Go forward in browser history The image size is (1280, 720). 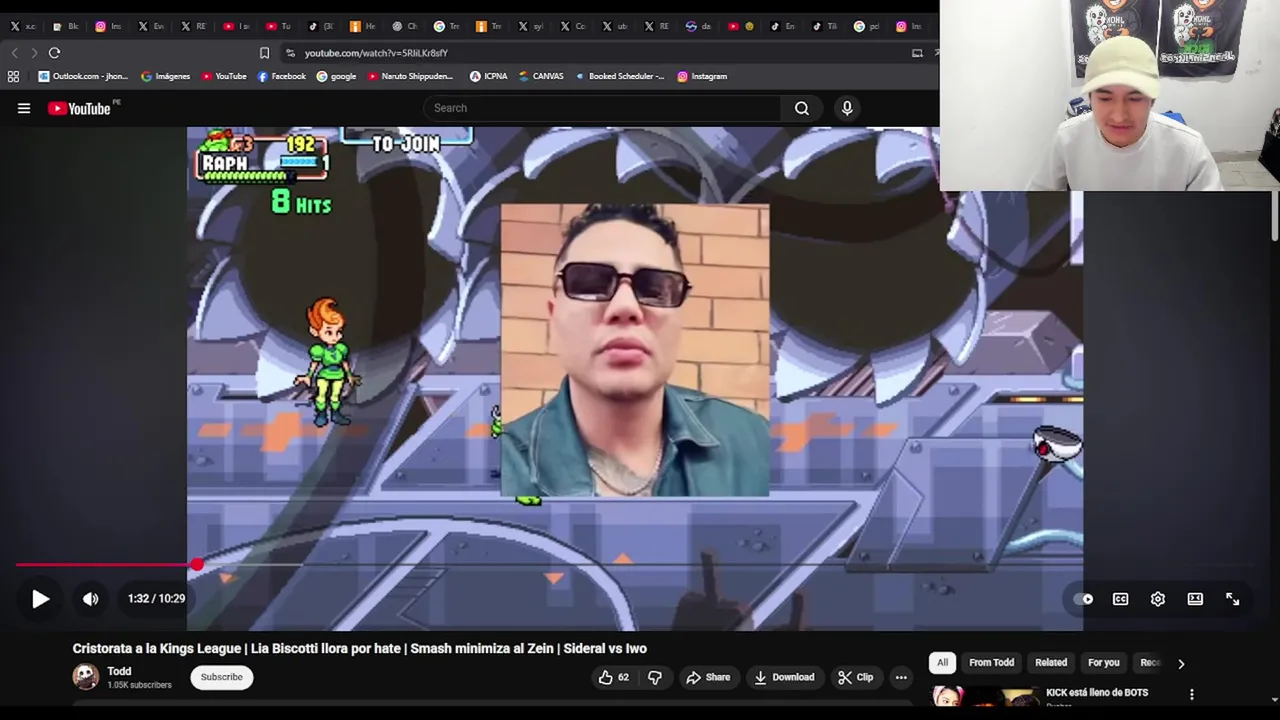pyautogui.click(x=33, y=52)
